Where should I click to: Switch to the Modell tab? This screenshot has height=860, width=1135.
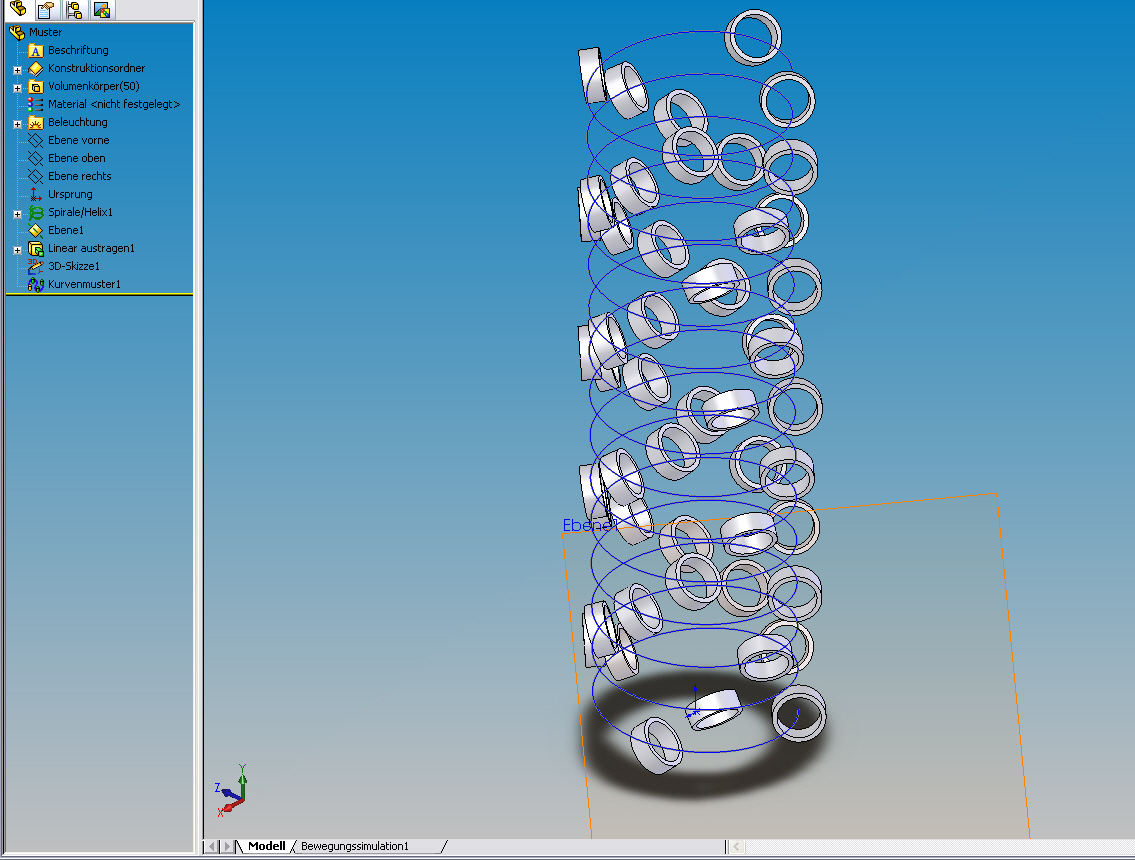tap(266, 846)
